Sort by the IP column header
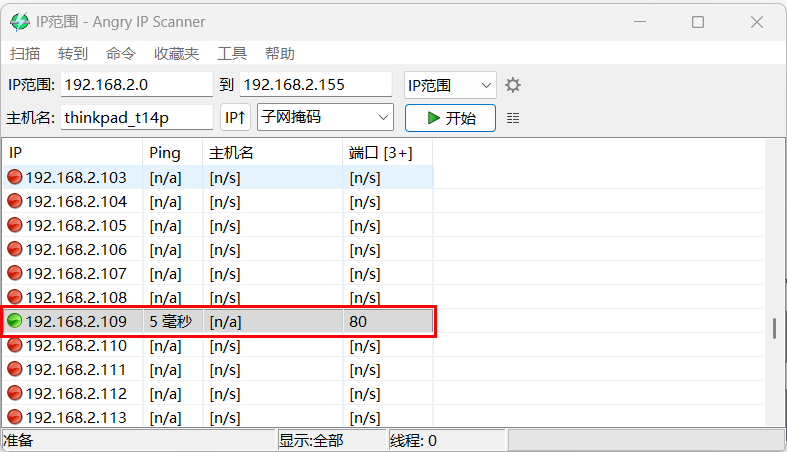The image size is (787, 452). tap(73, 153)
